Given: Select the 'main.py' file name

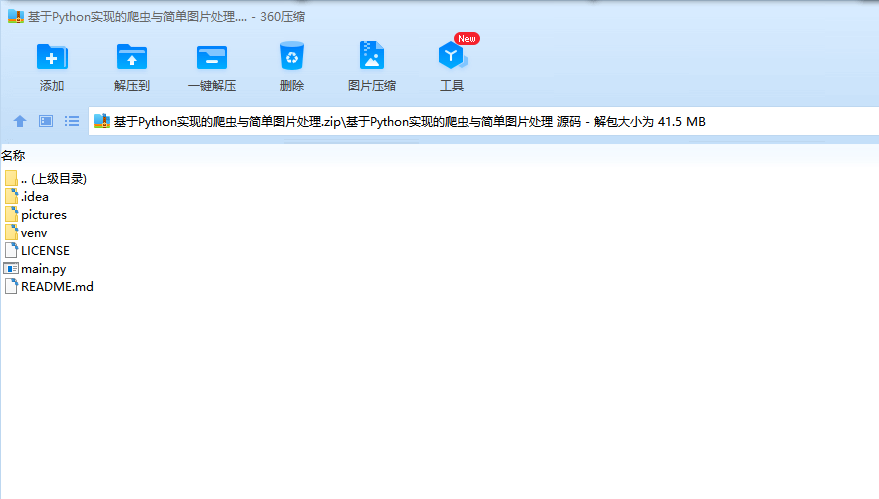Looking at the screenshot, I should point(44,269).
